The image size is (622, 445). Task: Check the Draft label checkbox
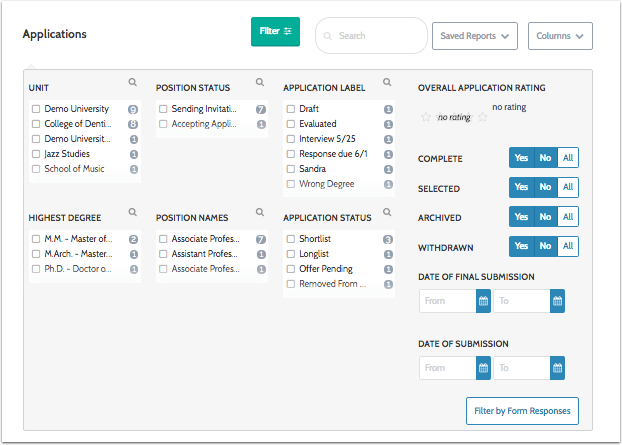click(291, 109)
